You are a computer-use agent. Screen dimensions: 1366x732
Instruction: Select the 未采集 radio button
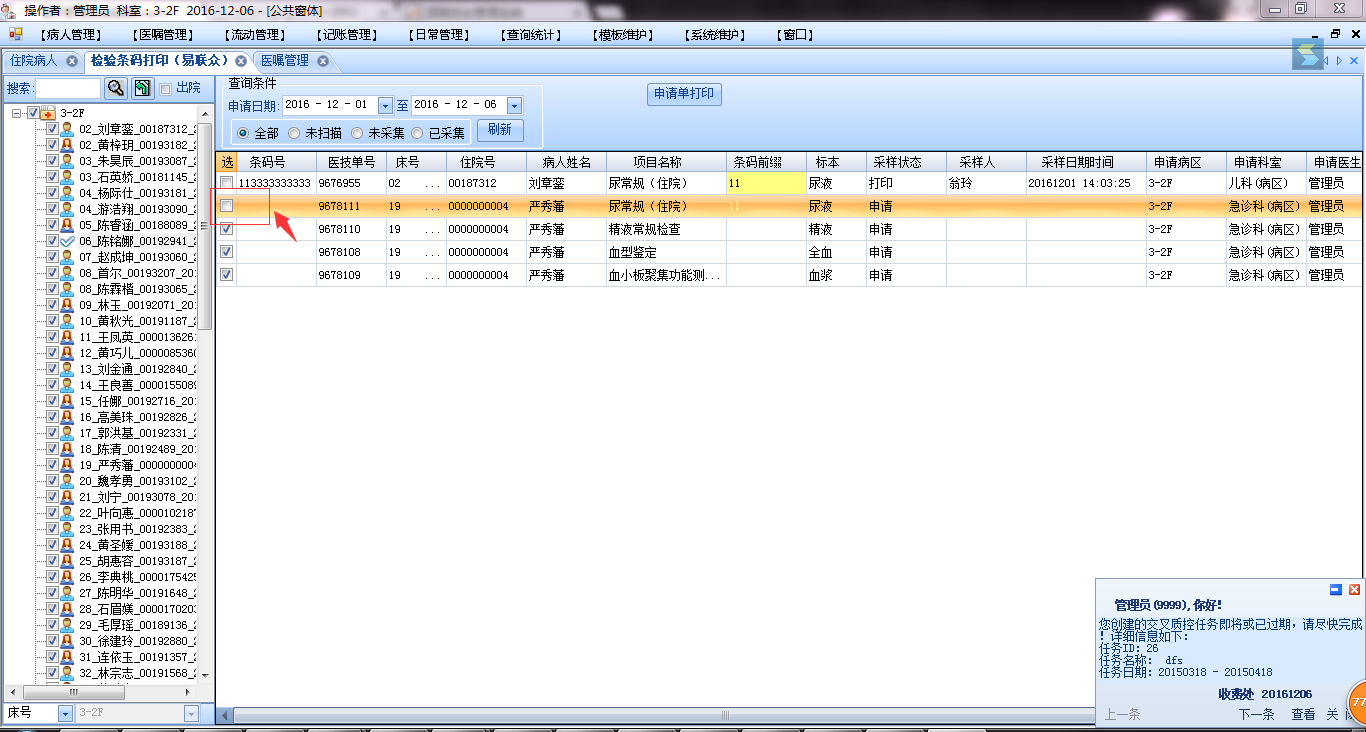357,133
